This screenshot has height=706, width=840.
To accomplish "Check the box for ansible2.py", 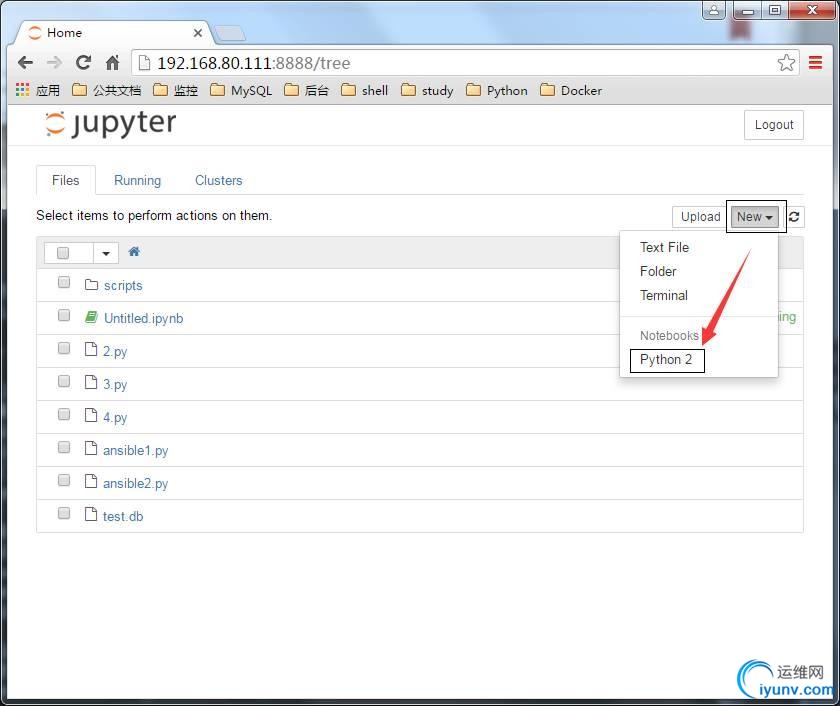I will coord(64,480).
